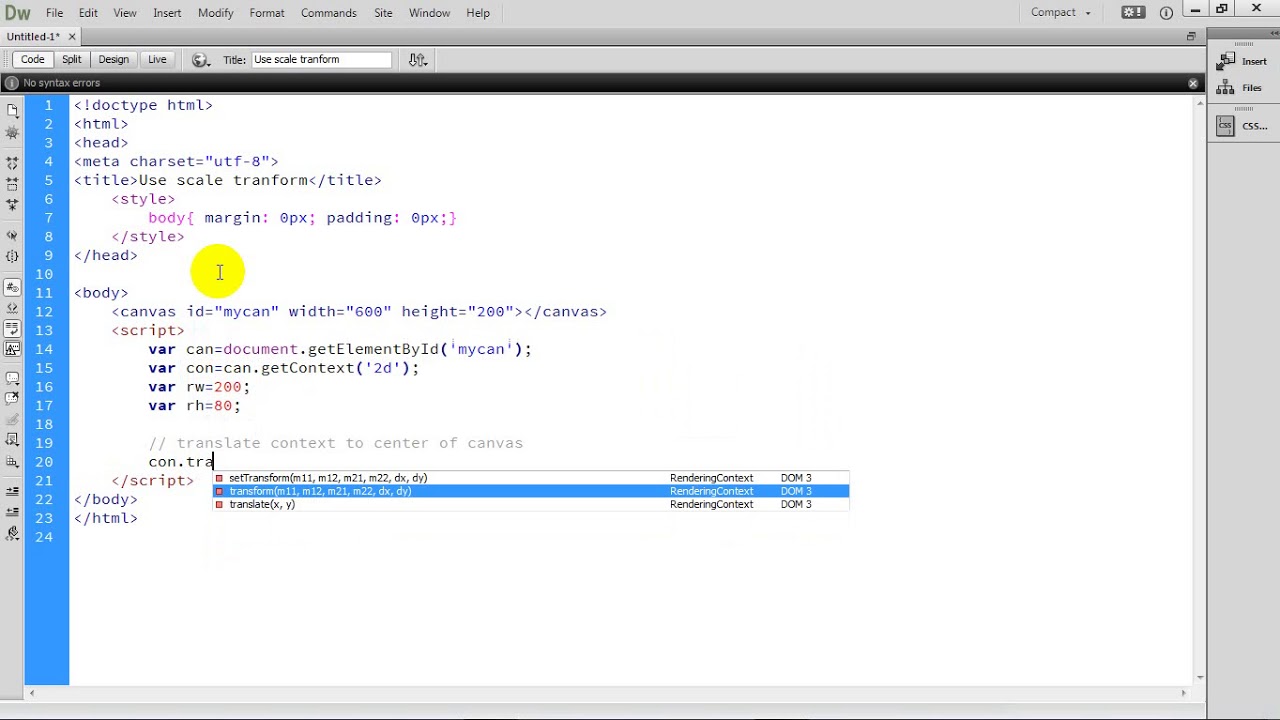The height and width of the screenshot is (720, 1280).
Task: Open the Help menu
Action: (x=478, y=13)
